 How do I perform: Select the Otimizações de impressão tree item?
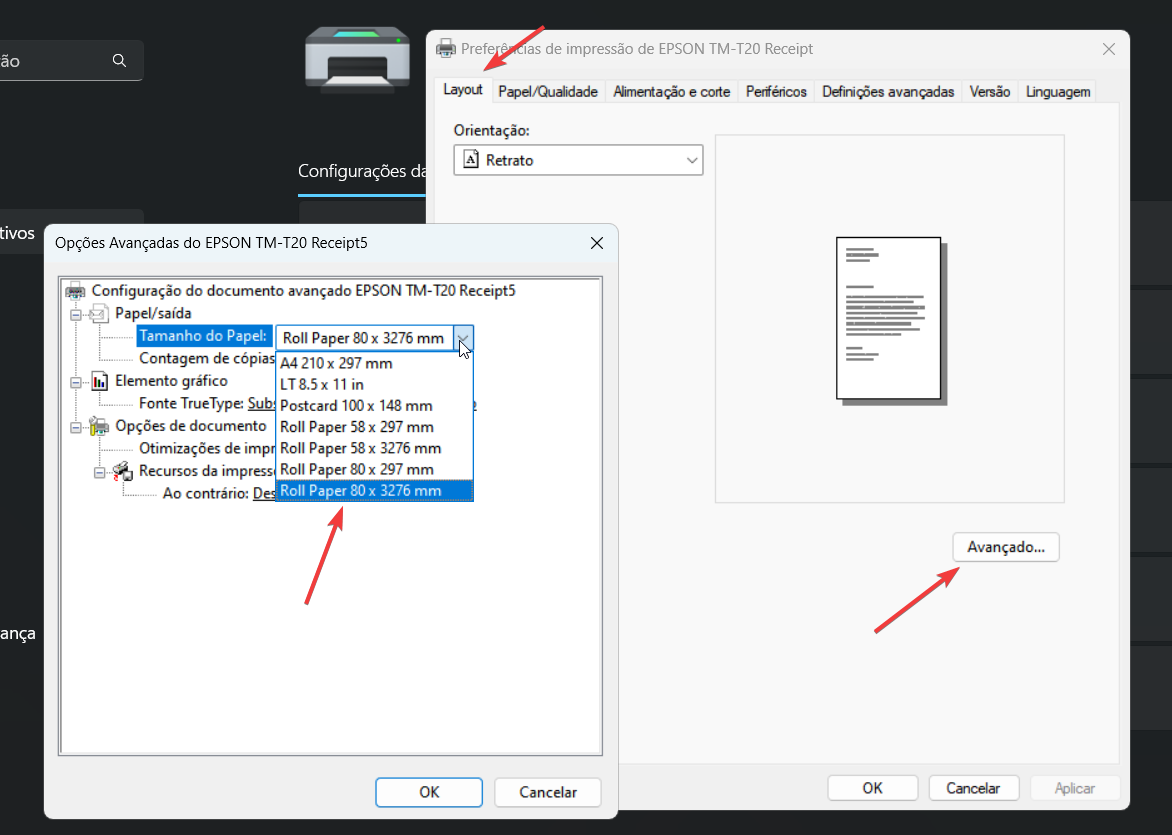point(206,449)
